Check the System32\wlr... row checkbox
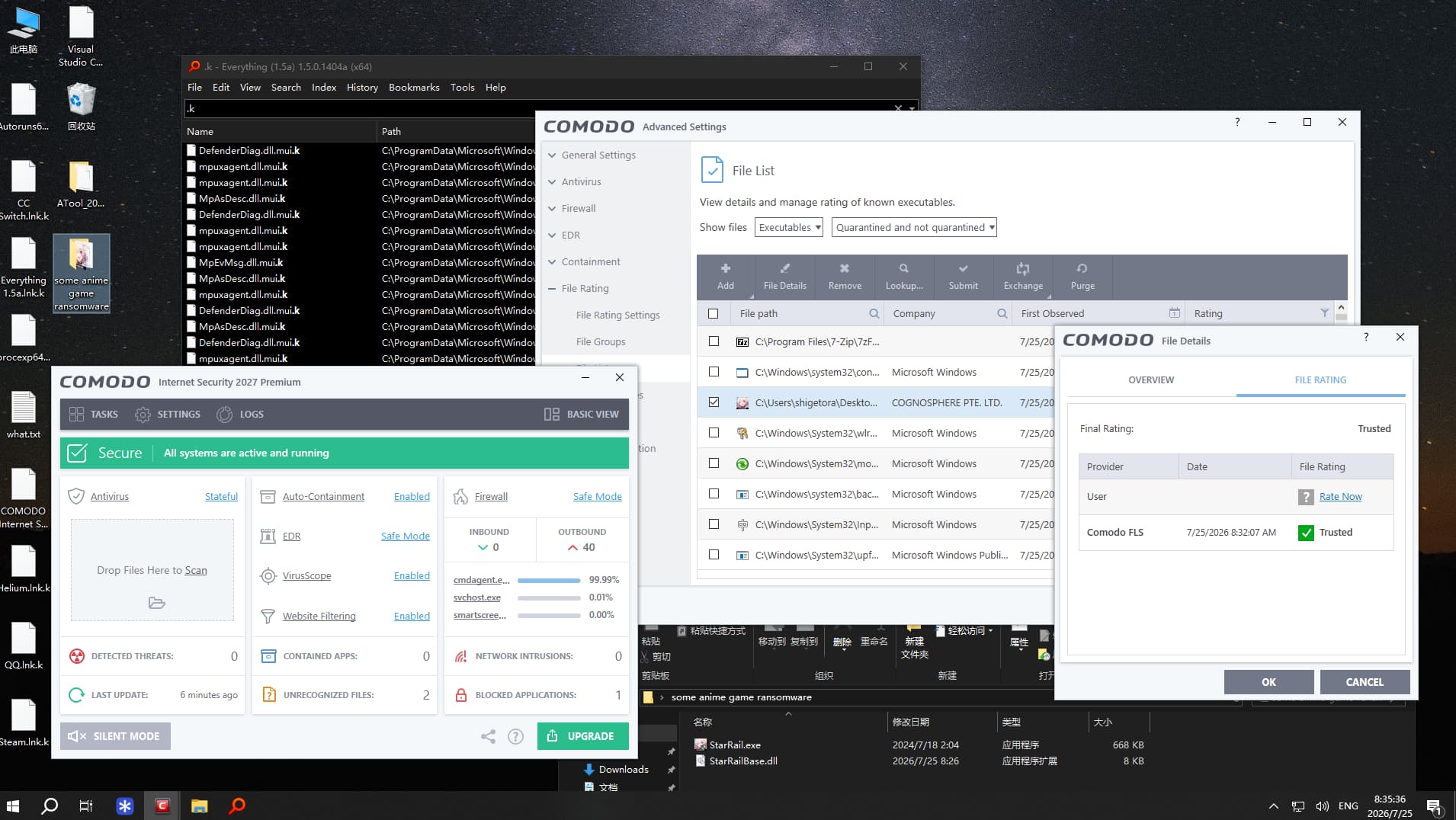This screenshot has width=1456, height=820. (x=714, y=433)
